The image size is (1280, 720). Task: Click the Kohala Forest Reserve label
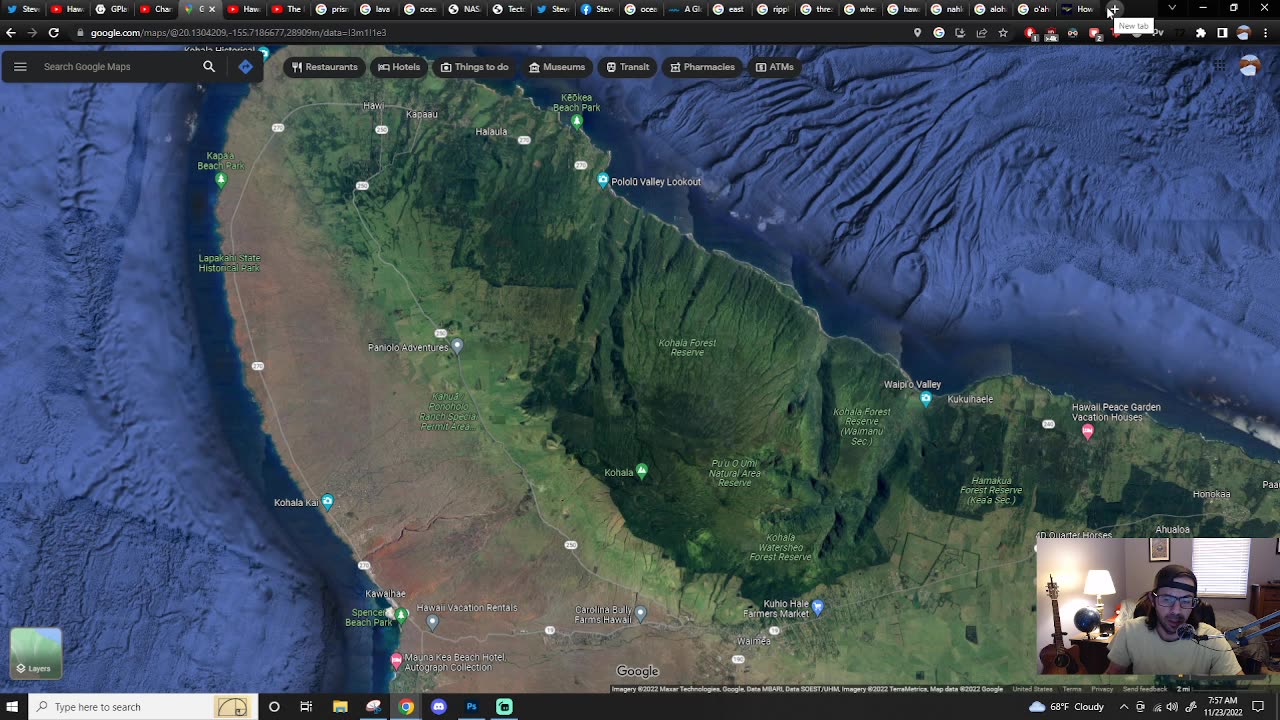pyautogui.click(x=687, y=348)
